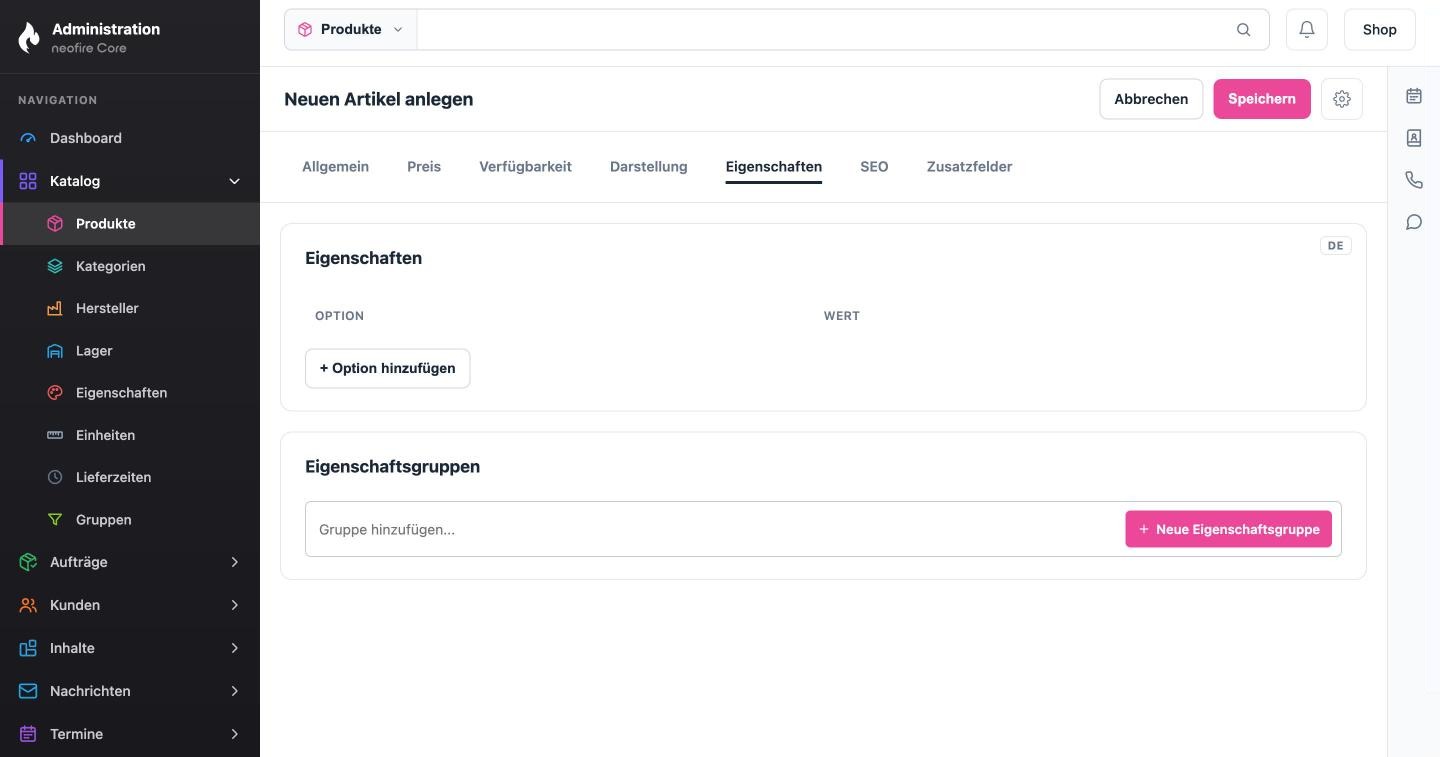Click the search magnifier icon
This screenshot has height=757, width=1440.
[x=1243, y=30]
